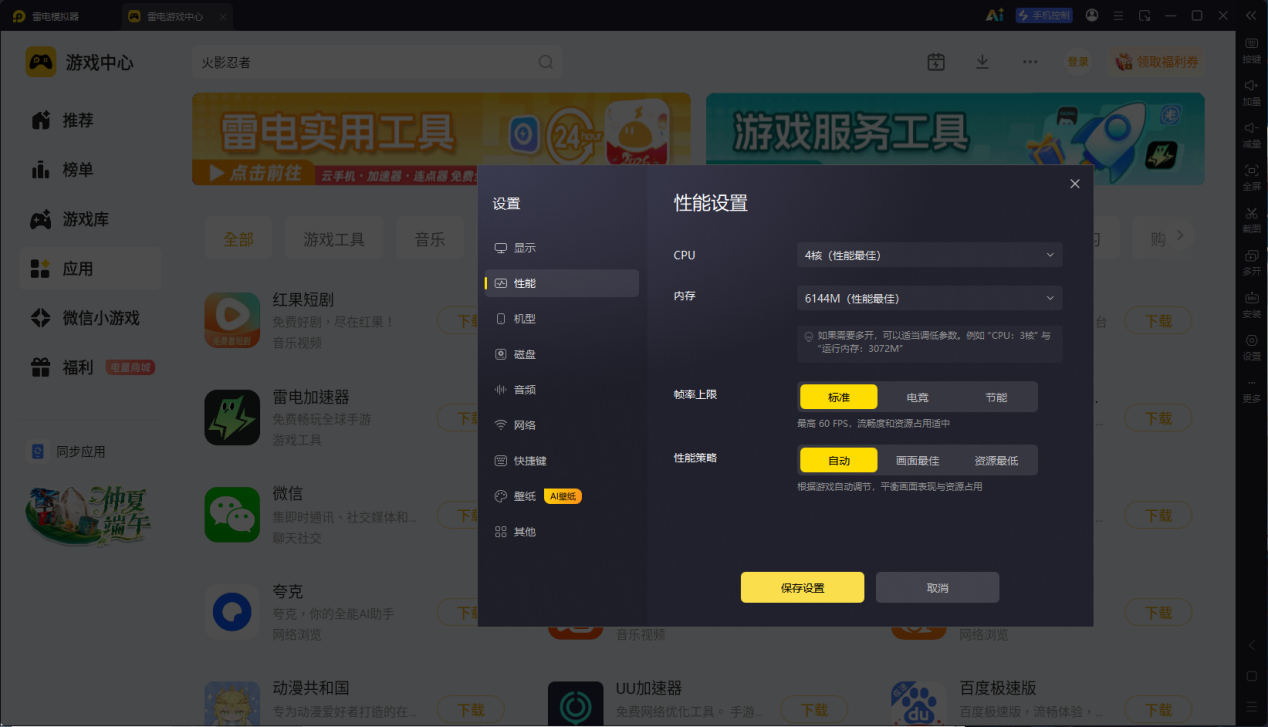This screenshot has width=1268, height=727.
Task: Select 资源最低 performance strategy option
Action: [996, 460]
